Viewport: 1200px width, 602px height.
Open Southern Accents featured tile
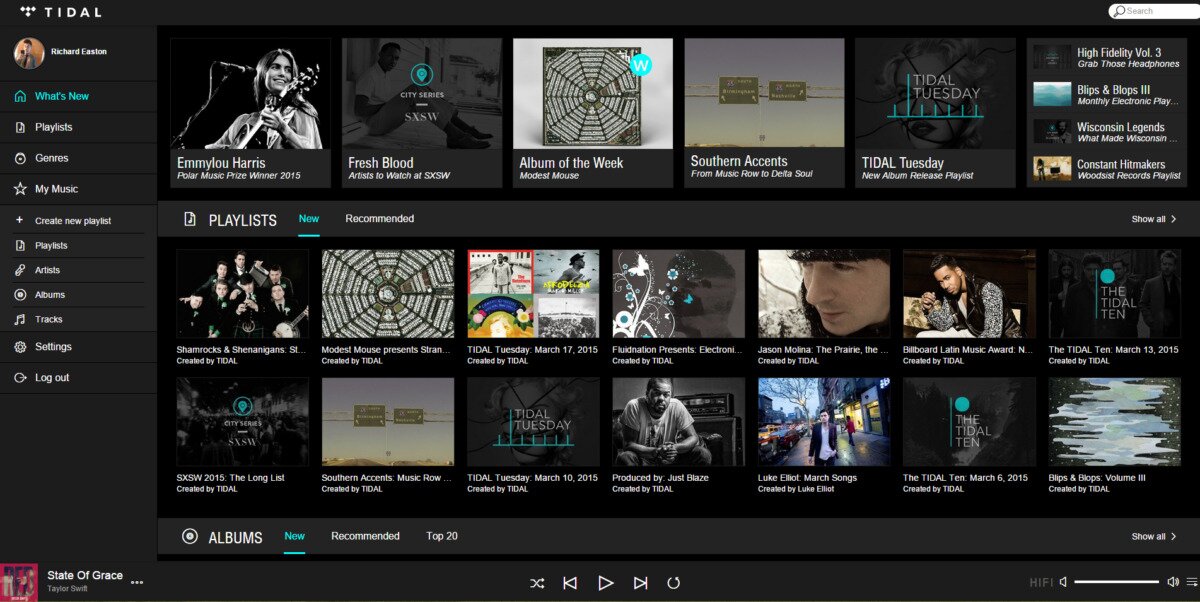click(764, 112)
